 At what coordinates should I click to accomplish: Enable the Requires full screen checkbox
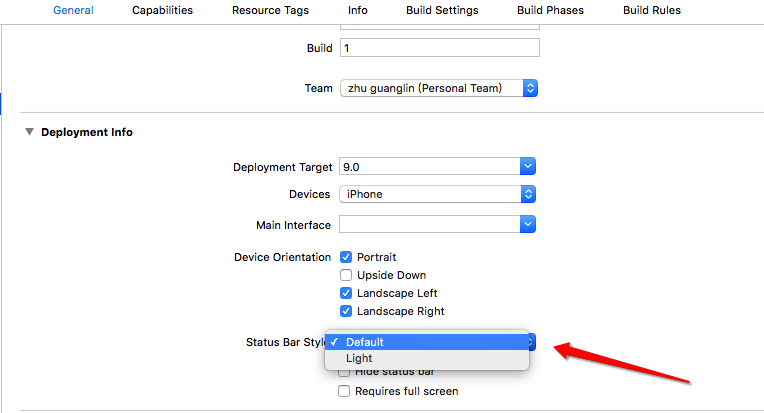pos(346,391)
